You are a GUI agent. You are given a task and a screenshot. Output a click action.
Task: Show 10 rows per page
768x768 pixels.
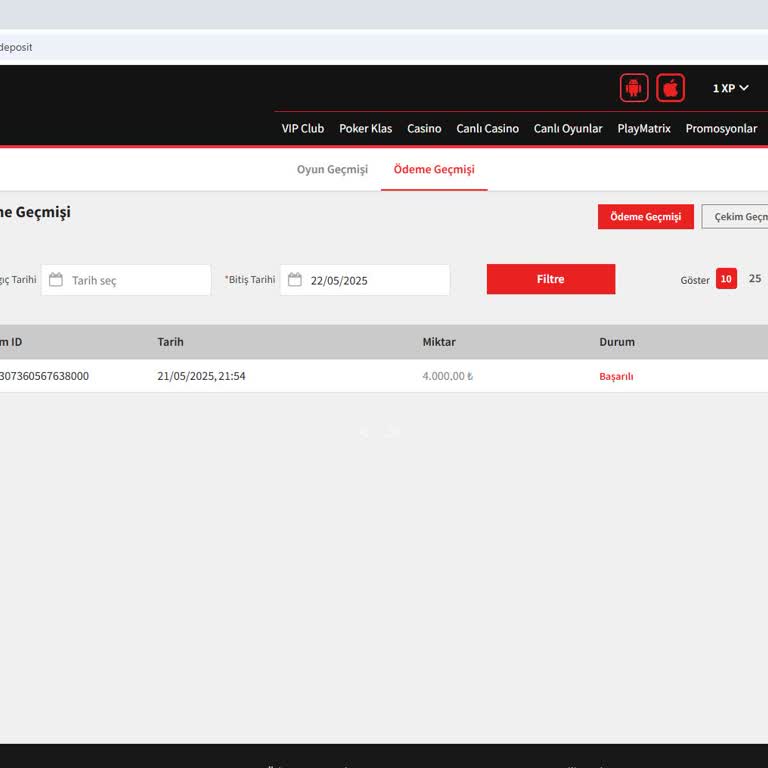pos(726,279)
